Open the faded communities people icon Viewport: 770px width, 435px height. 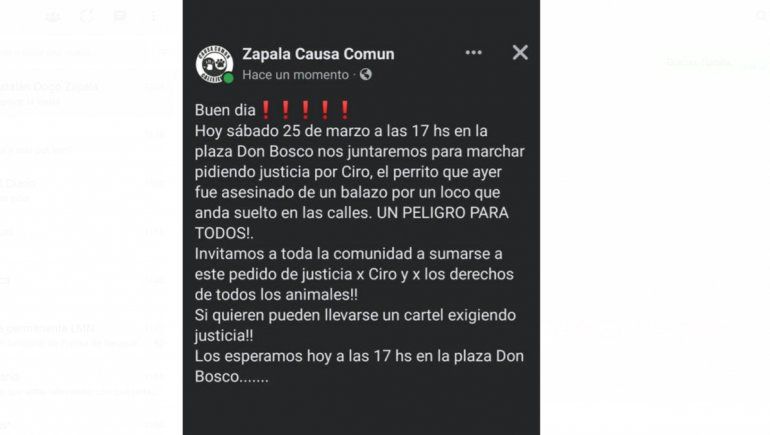53,16
